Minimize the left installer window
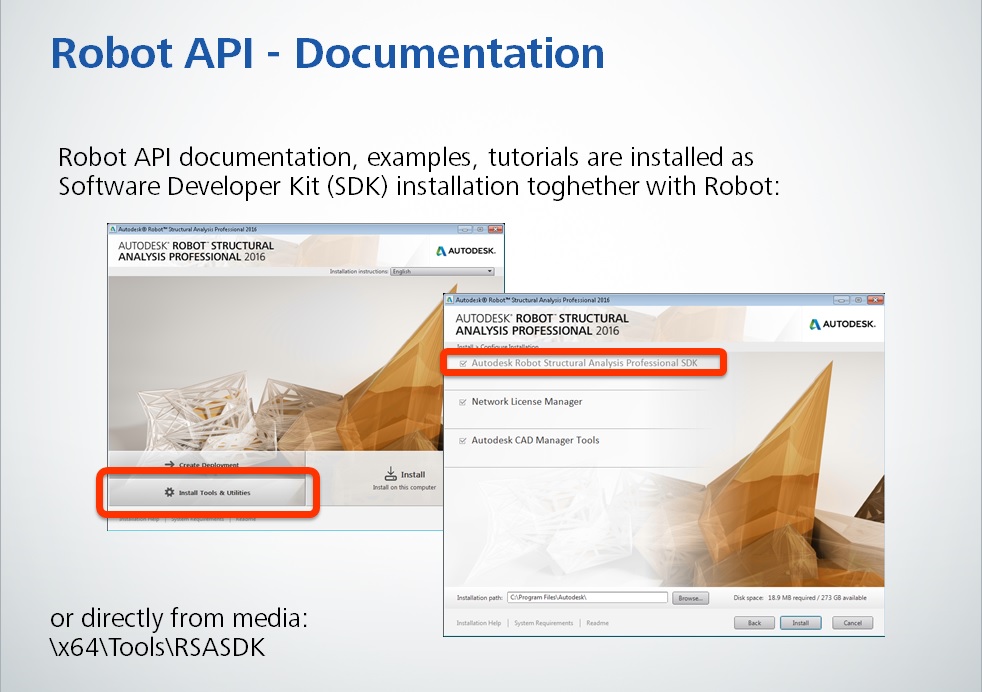Screen dimensions: 982x692 [465, 229]
